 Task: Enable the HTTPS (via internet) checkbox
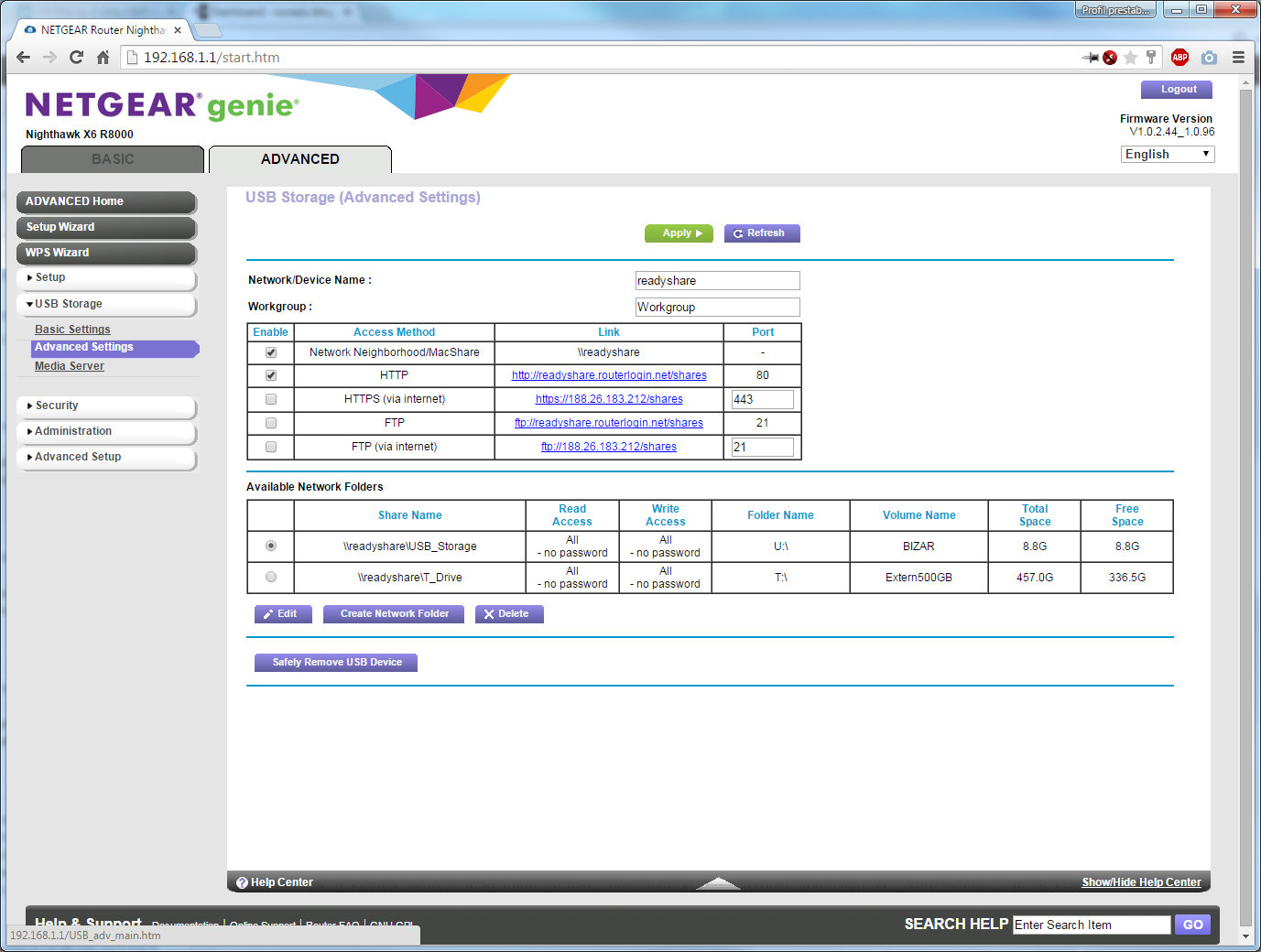271,399
